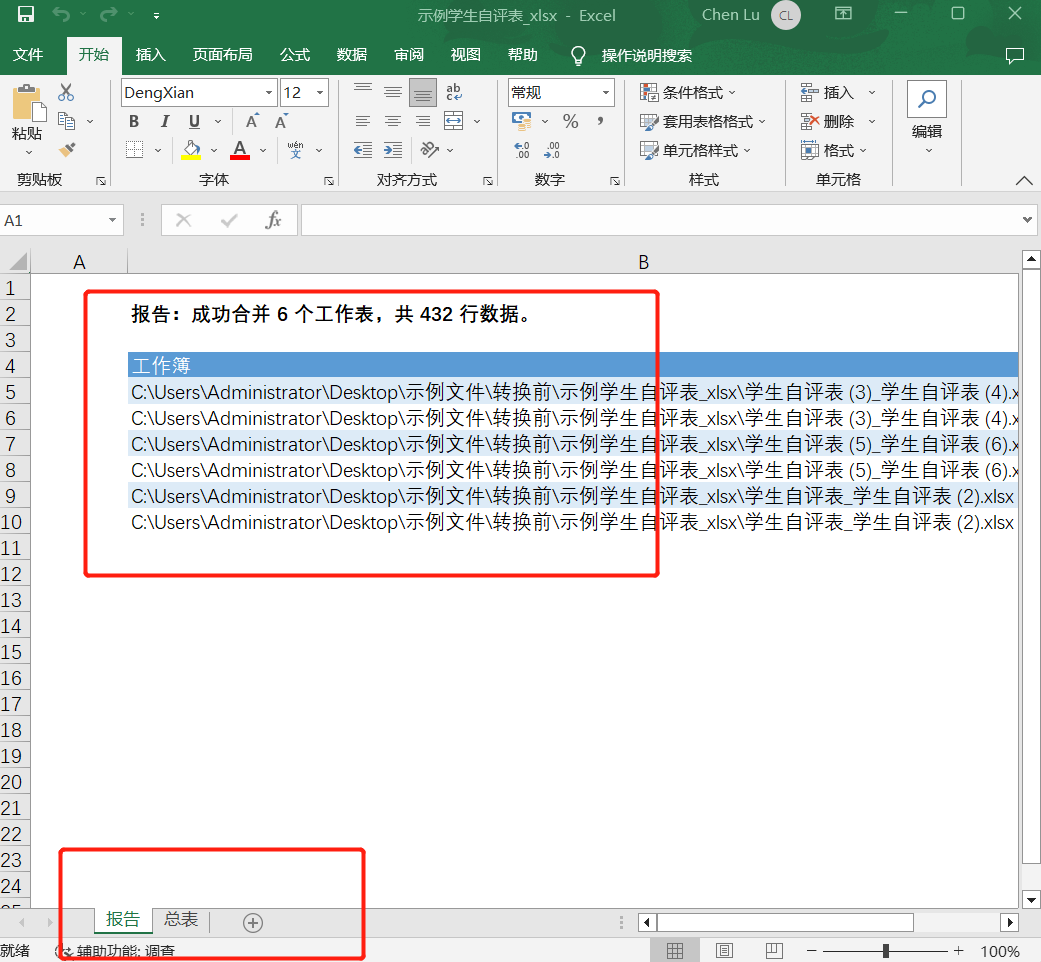
Task: Open the 常规 number format dropdown
Action: 608,91
